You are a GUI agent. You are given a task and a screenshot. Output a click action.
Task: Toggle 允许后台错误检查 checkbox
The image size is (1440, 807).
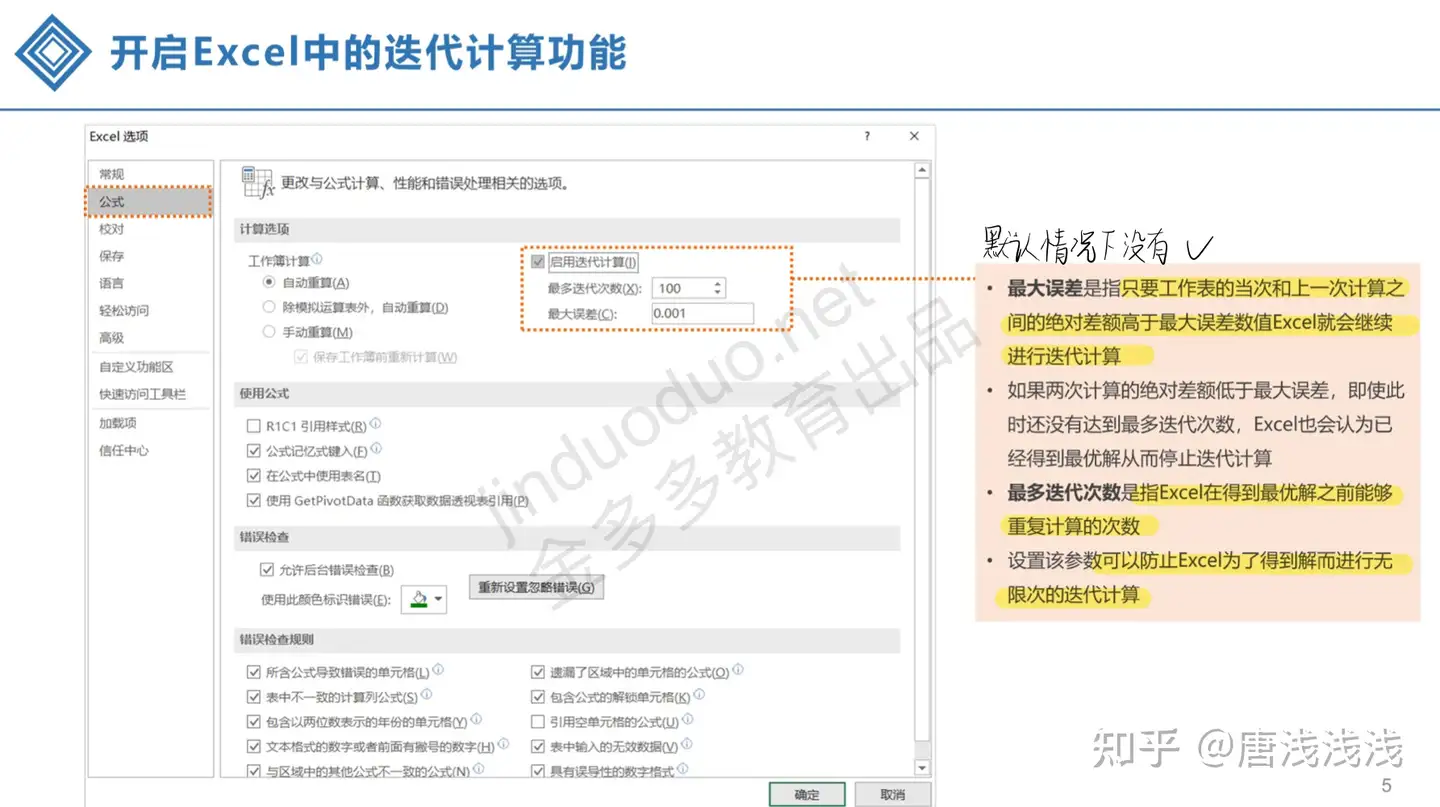pos(266,569)
